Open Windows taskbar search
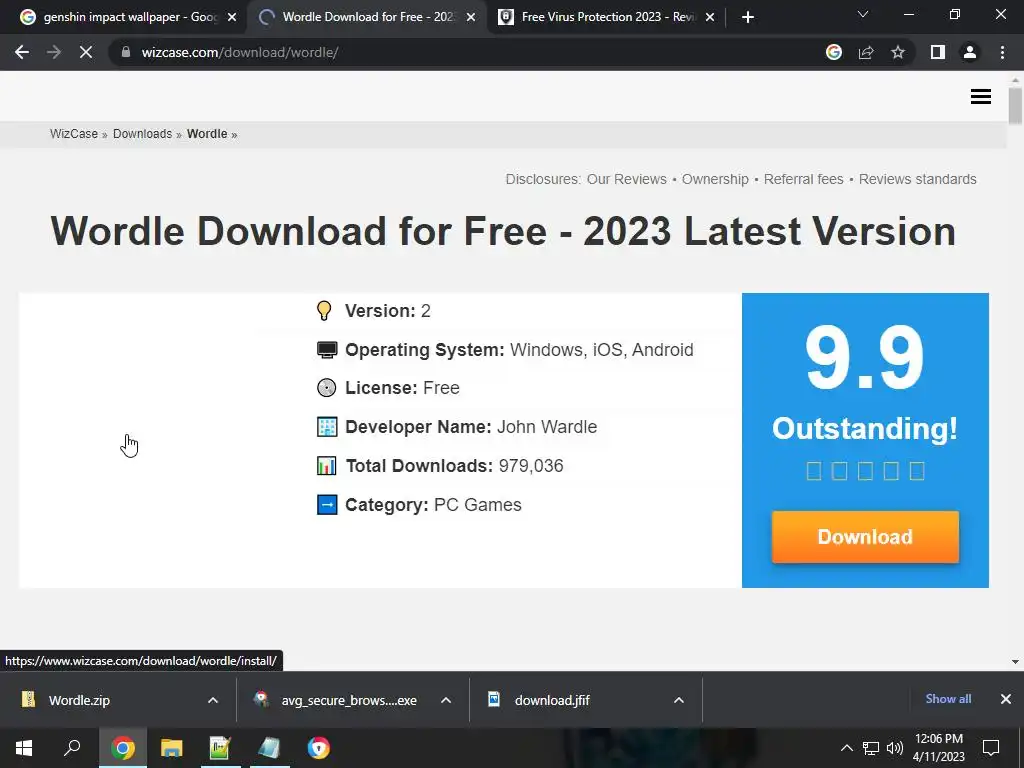This screenshot has width=1024, height=768. tap(72, 748)
